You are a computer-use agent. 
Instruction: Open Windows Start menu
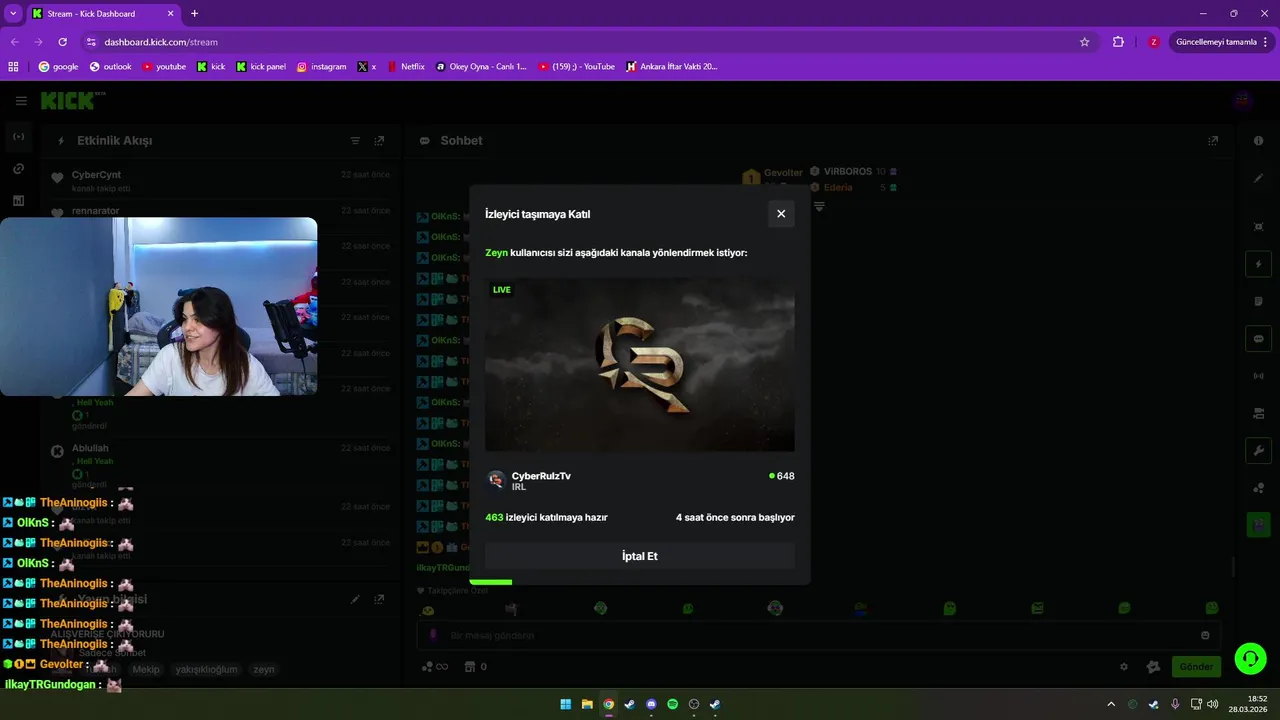(565, 704)
